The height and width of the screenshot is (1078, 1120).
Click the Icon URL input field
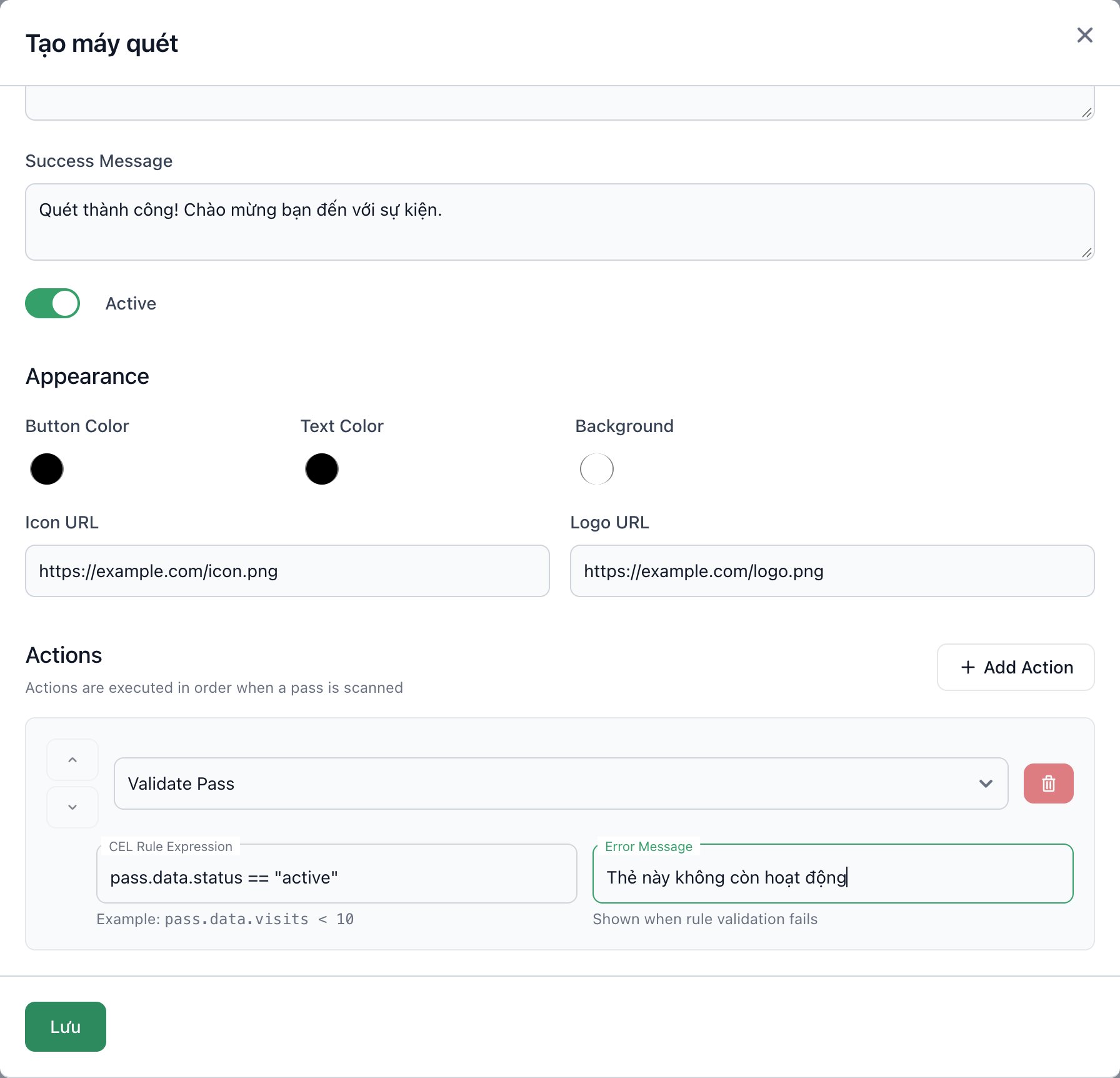[x=287, y=571]
